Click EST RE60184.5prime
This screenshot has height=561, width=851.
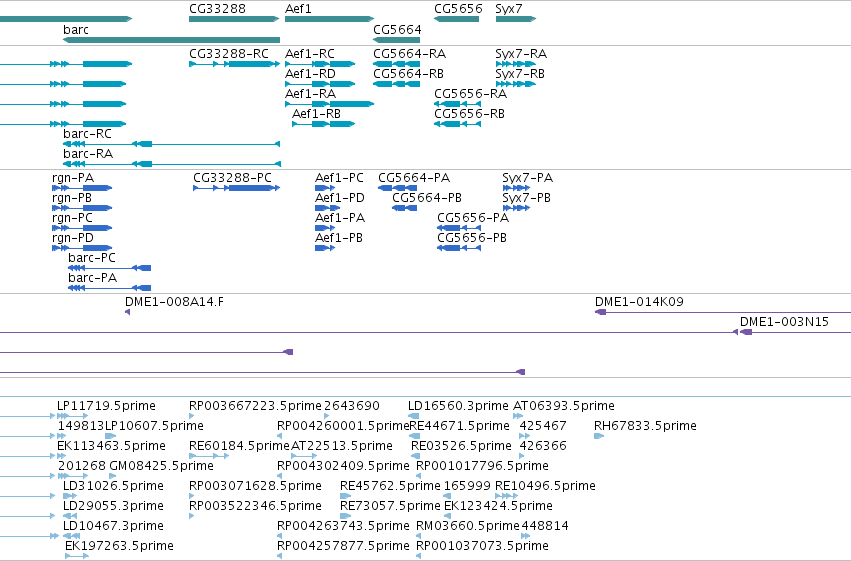(x=209, y=456)
